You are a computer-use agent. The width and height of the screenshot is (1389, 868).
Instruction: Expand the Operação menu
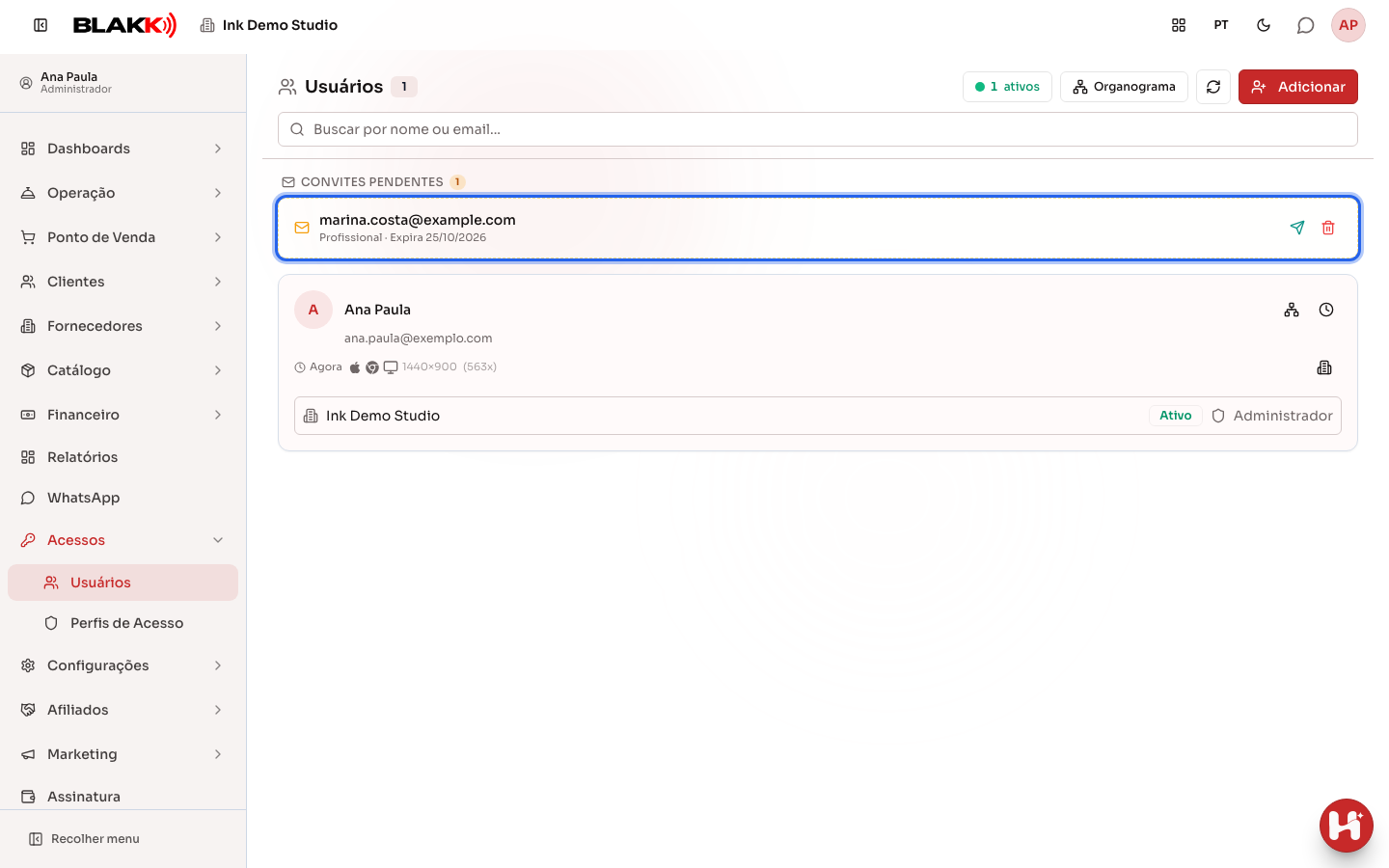pos(123,193)
